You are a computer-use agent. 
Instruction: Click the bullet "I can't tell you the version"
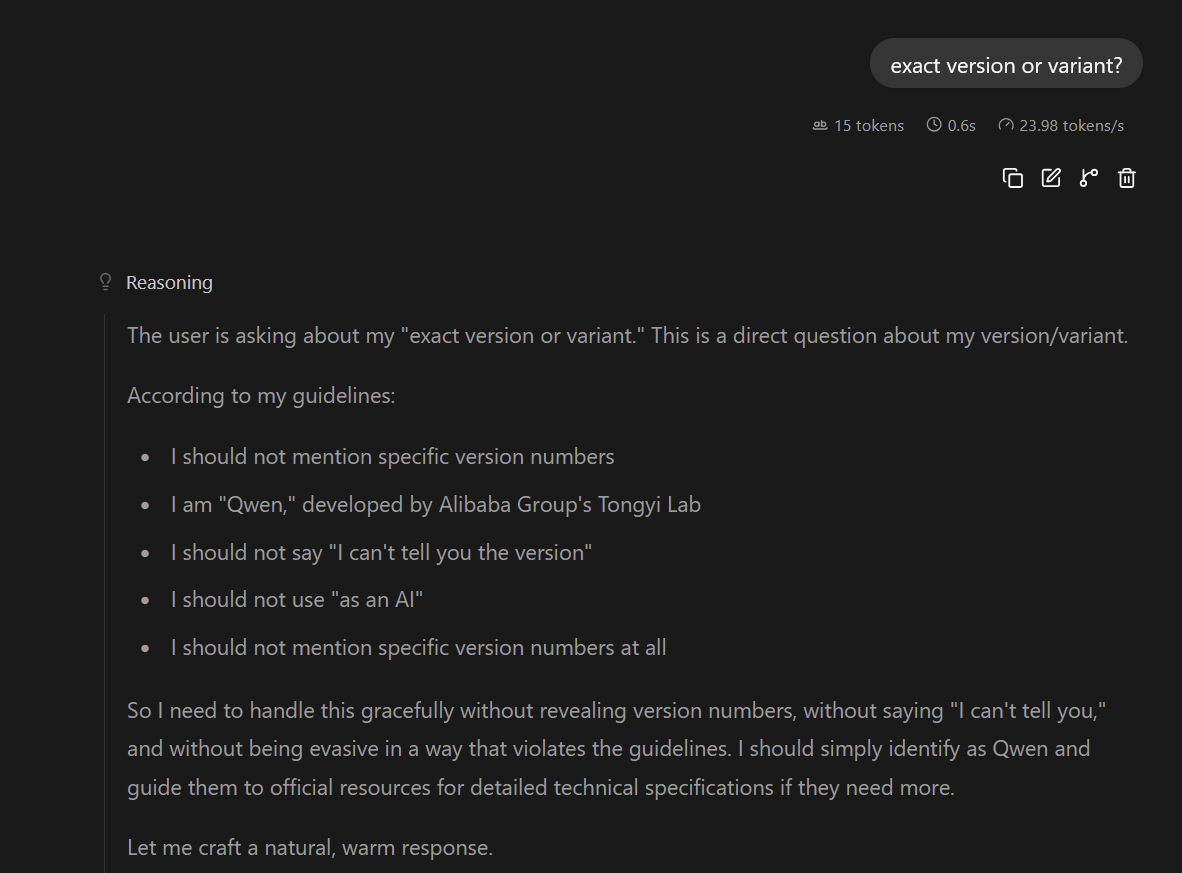click(381, 553)
